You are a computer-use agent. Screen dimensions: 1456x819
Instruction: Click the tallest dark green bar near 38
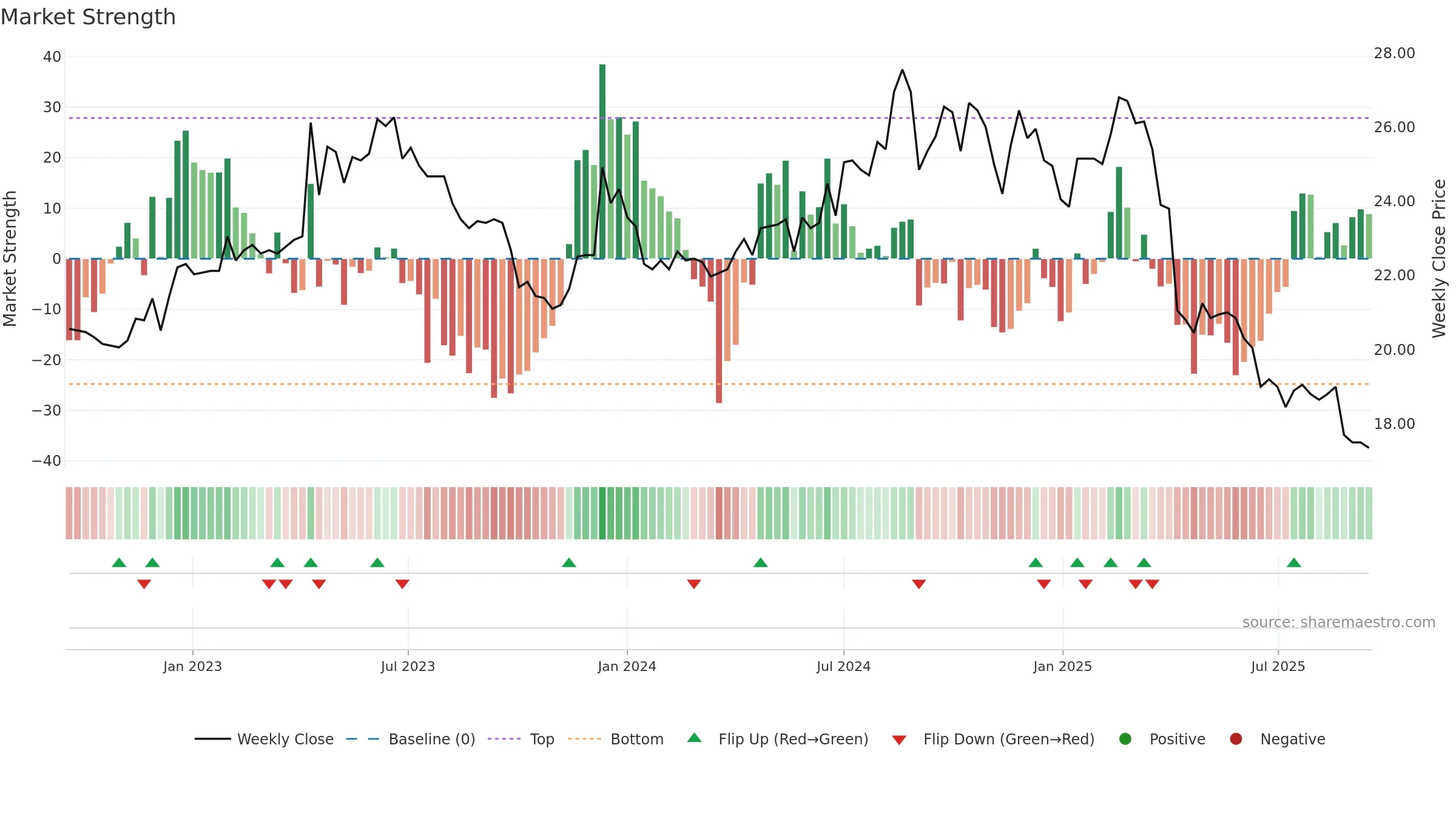602,161
